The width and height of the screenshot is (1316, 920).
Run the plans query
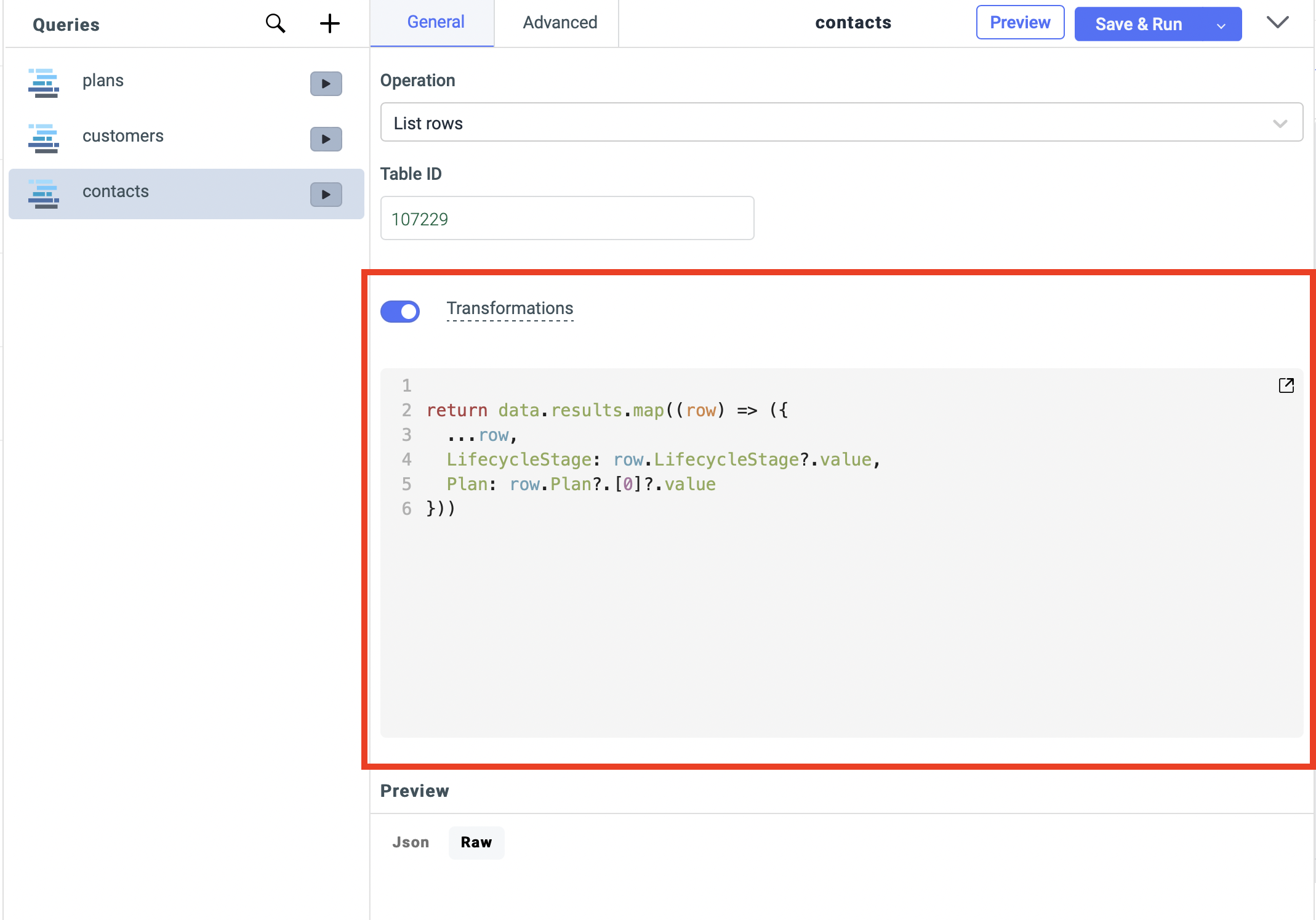point(326,84)
